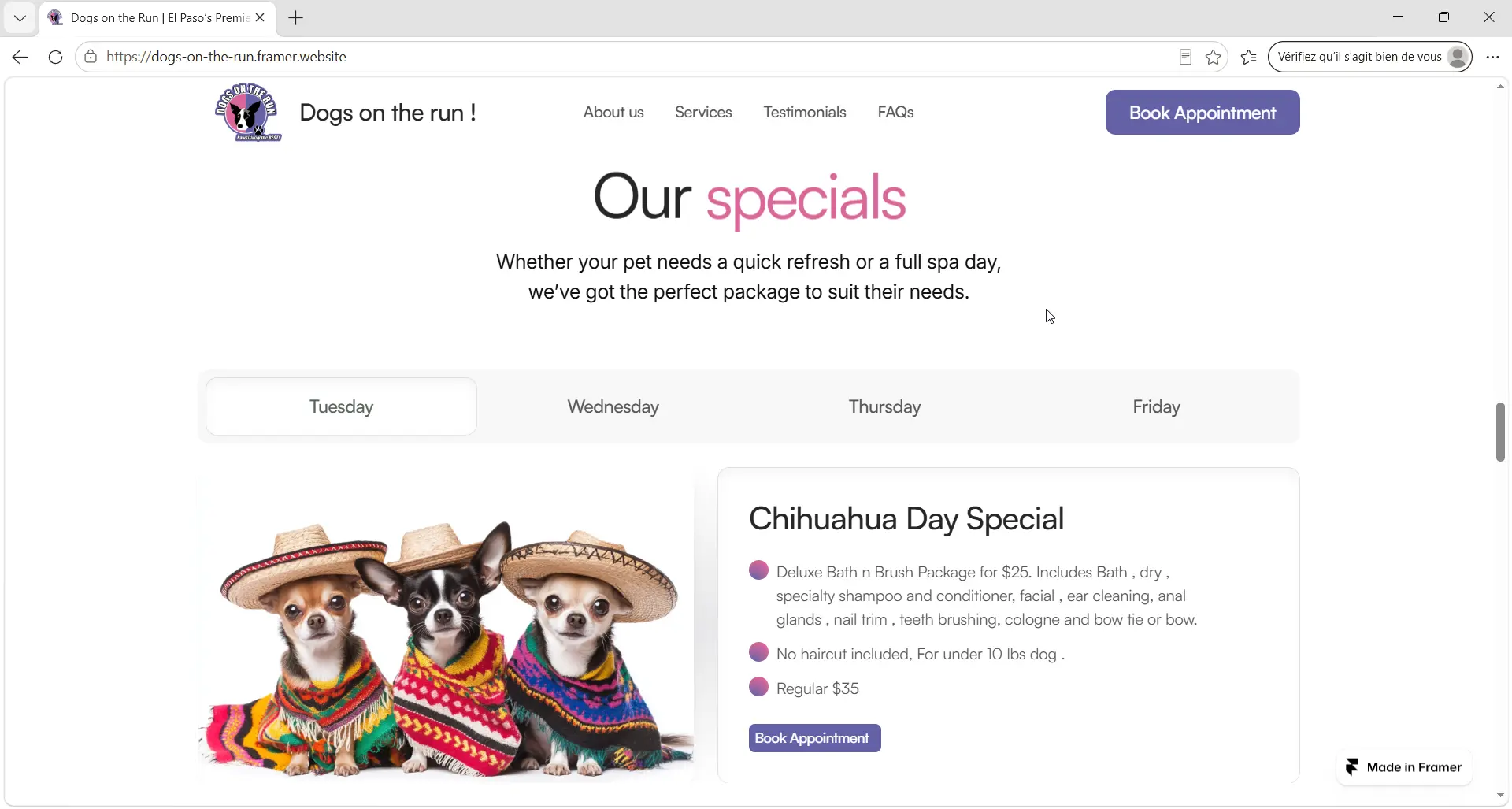The width and height of the screenshot is (1512, 809).
Task: Click the address bar URL field
Action: tap(630, 57)
